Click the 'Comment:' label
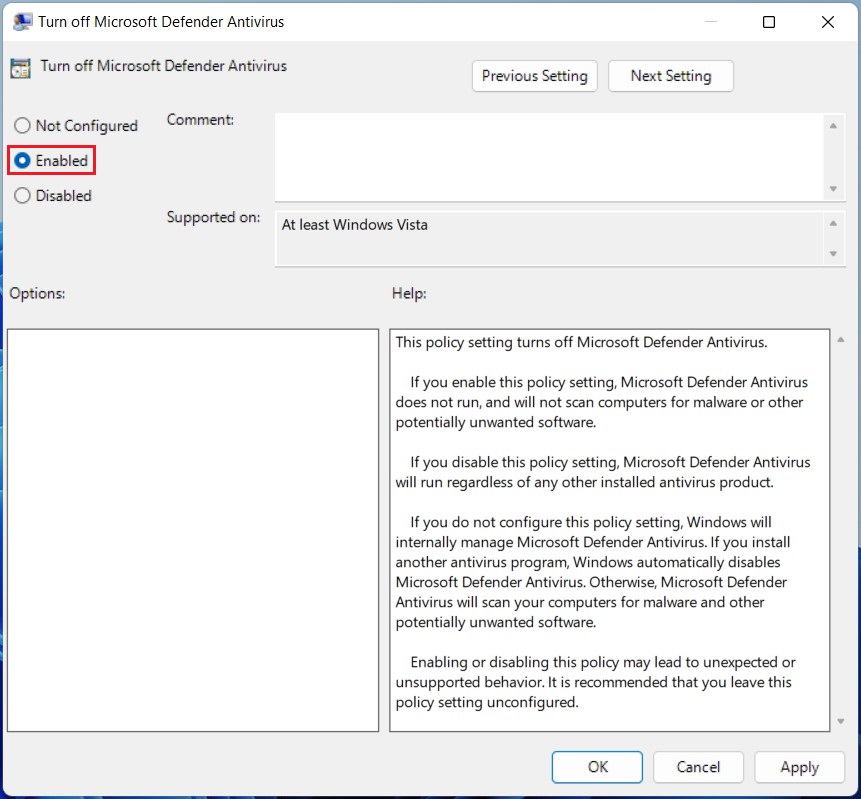This screenshot has height=799, width=861. tap(200, 120)
